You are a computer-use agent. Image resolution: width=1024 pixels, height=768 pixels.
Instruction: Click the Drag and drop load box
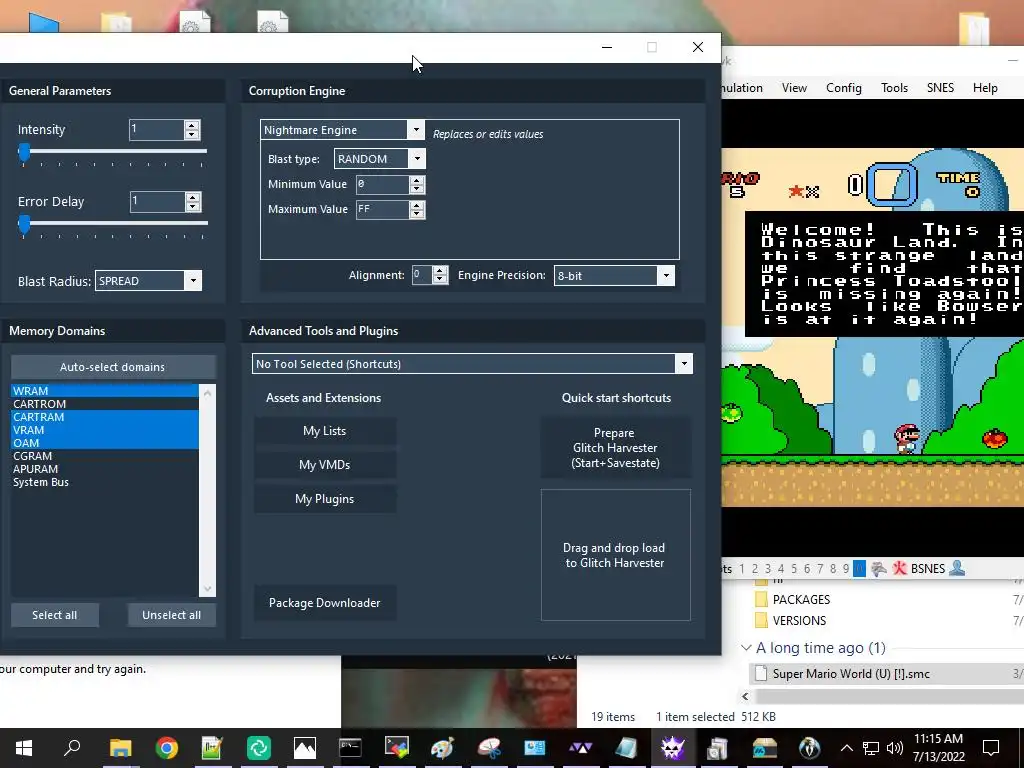[x=615, y=555]
